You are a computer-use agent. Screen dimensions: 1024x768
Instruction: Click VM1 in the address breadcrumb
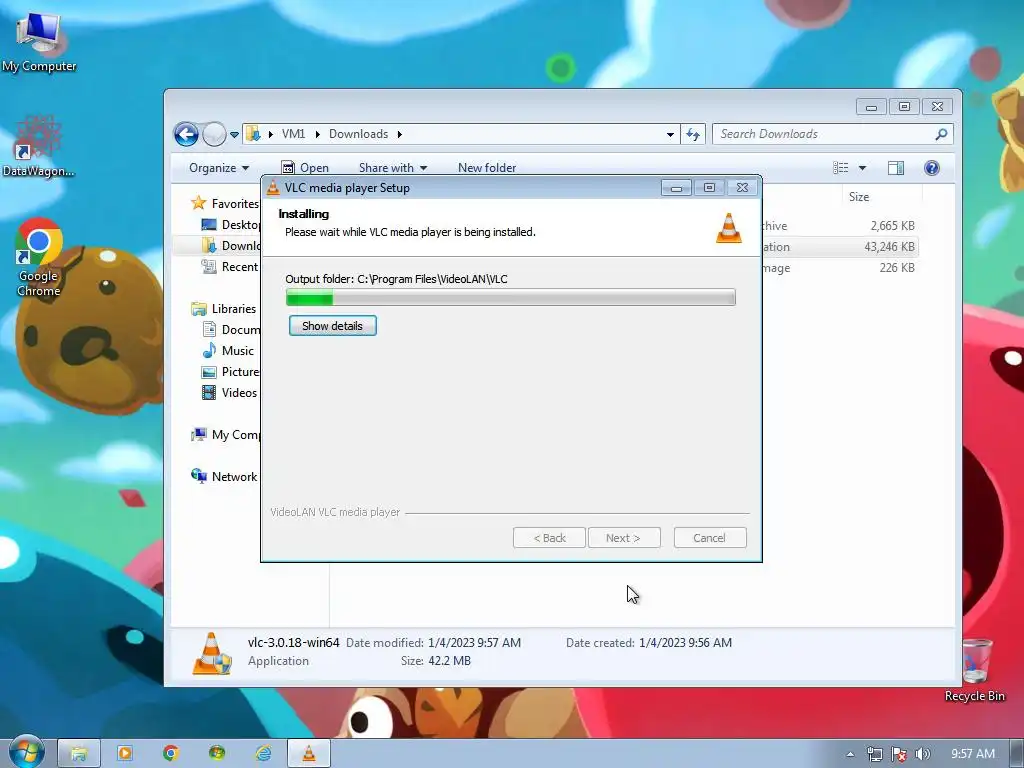293,134
